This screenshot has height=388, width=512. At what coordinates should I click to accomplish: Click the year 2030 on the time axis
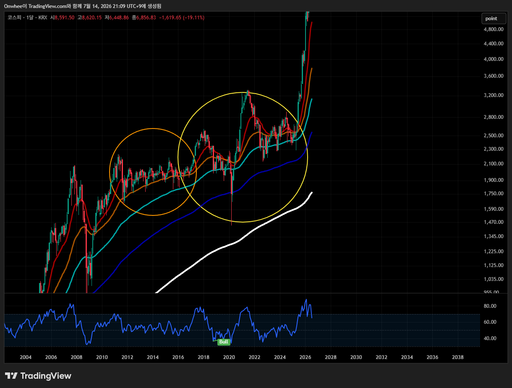click(x=356, y=357)
